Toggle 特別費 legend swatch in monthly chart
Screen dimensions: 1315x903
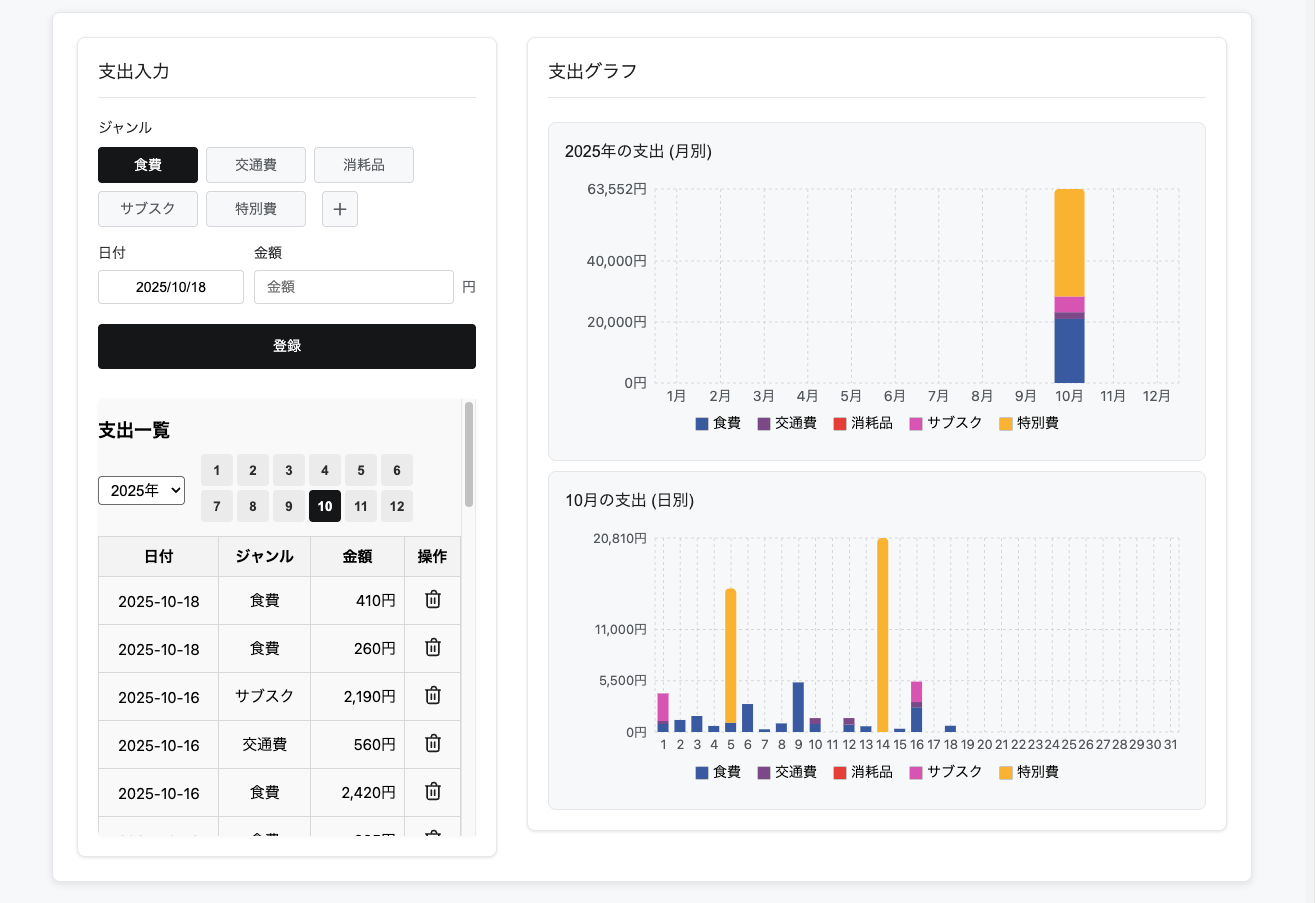pos(1006,424)
